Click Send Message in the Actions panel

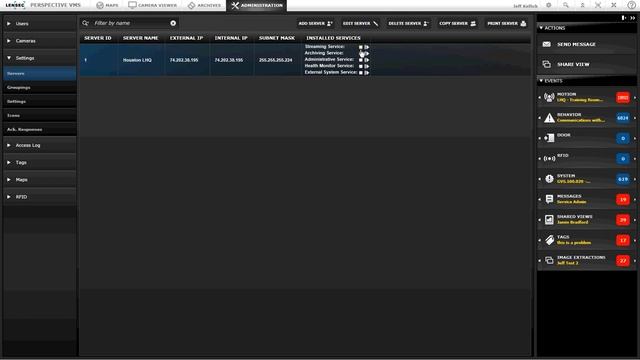587,44
